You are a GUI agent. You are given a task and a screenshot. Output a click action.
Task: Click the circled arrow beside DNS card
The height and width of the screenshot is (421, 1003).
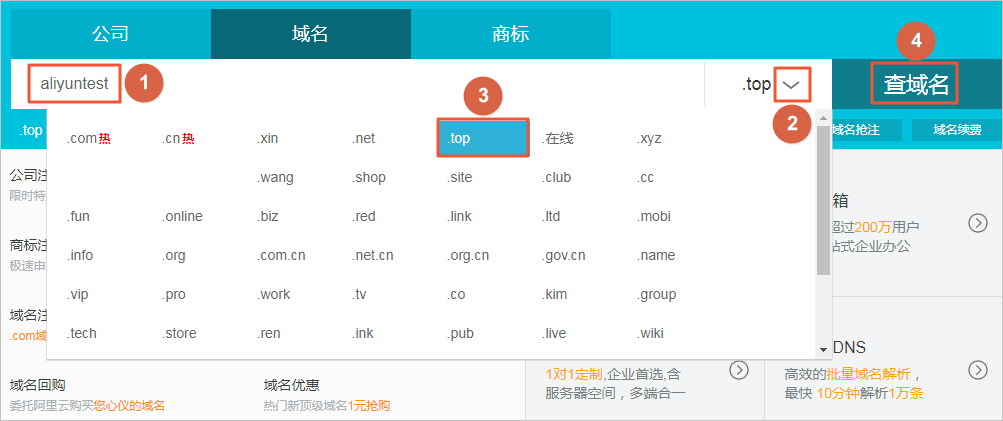point(978,370)
